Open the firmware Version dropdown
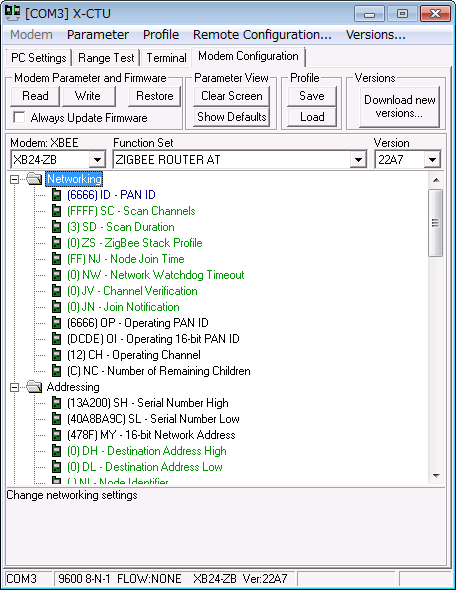Screen dimensions: 456x590 pyautogui.click(x=432, y=160)
